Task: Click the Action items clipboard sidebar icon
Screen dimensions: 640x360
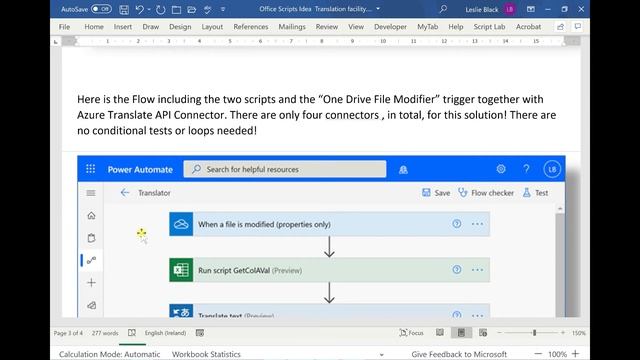Action: click(x=91, y=238)
